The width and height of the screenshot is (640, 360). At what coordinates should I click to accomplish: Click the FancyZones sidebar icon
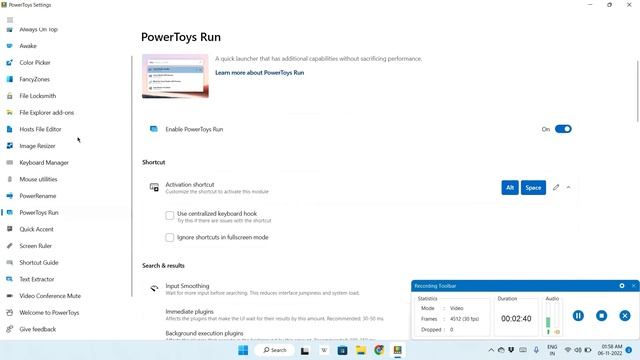pos(10,79)
